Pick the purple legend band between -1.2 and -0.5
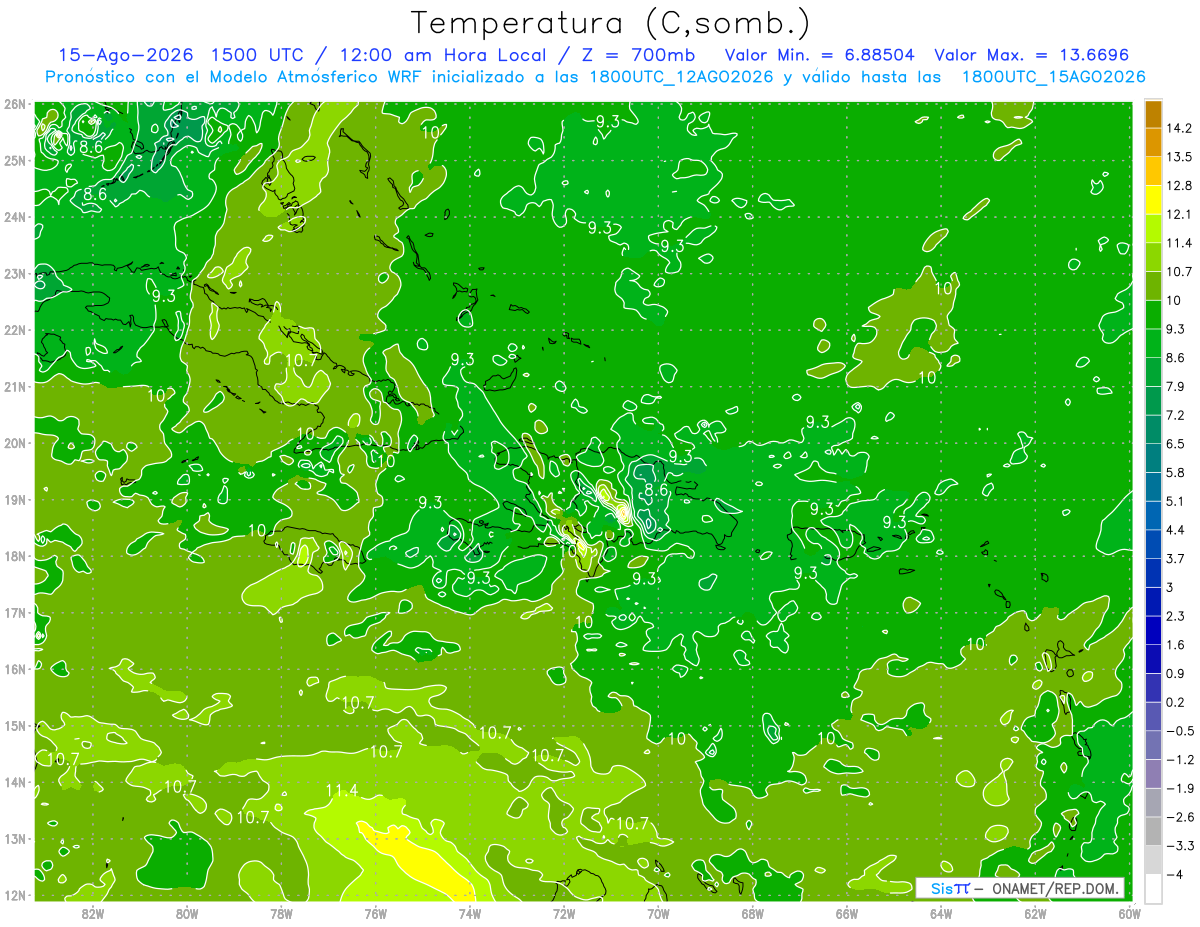Image resolution: width=1200 pixels, height=927 pixels. 1153,745
